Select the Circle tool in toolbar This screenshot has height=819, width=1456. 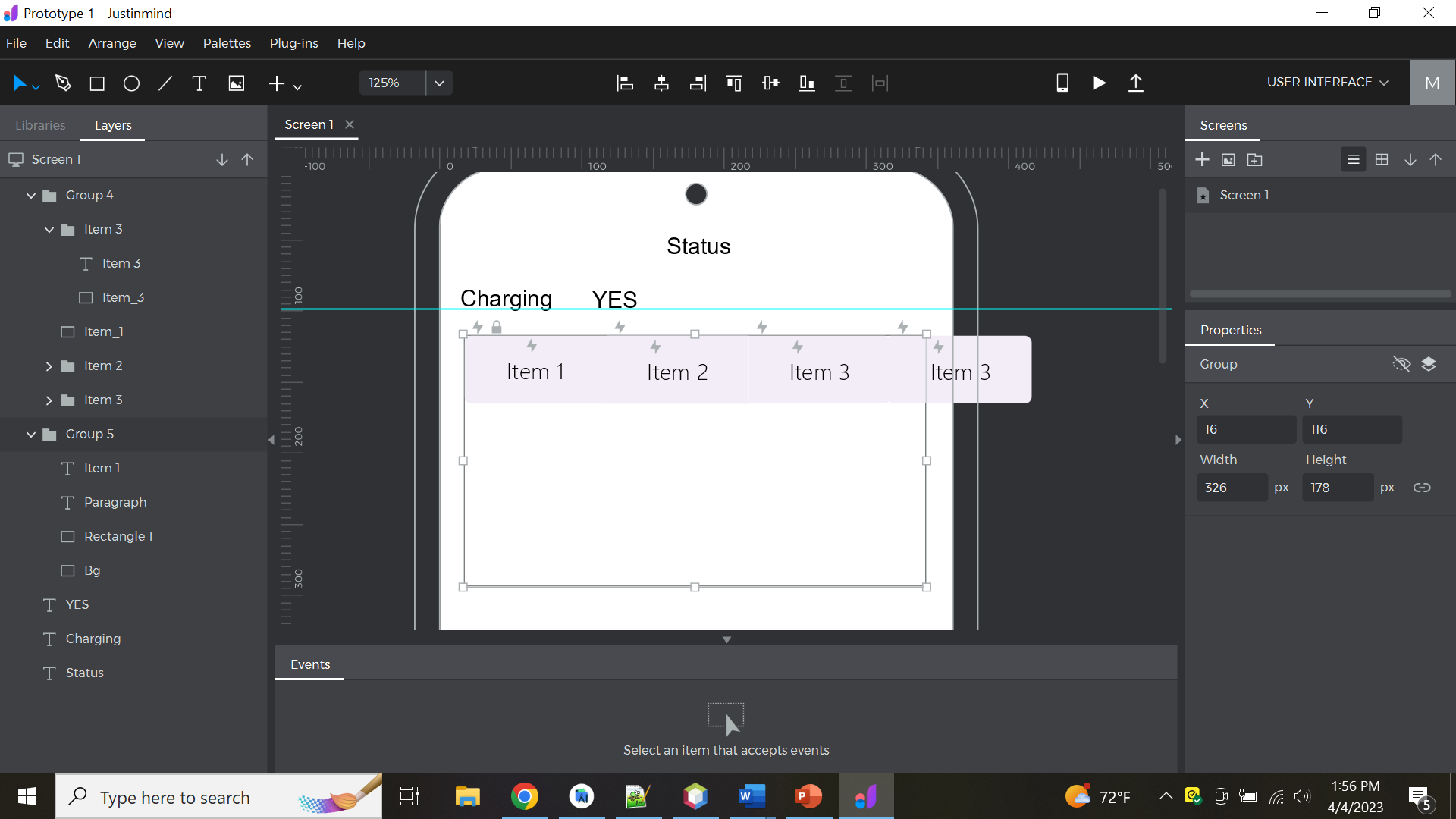click(x=131, y=83)
